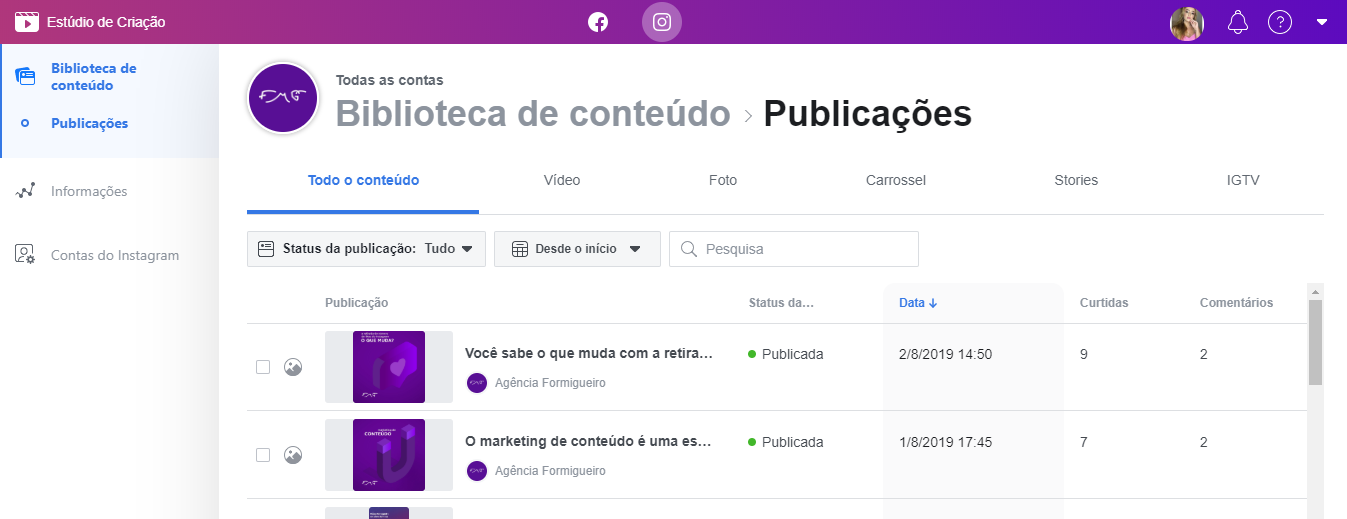Image resolution: width=1347 pixels, height=519 pixels.
Task: Click Publicada status for 1/8/2019 post
Action: [x=786, y=442]
